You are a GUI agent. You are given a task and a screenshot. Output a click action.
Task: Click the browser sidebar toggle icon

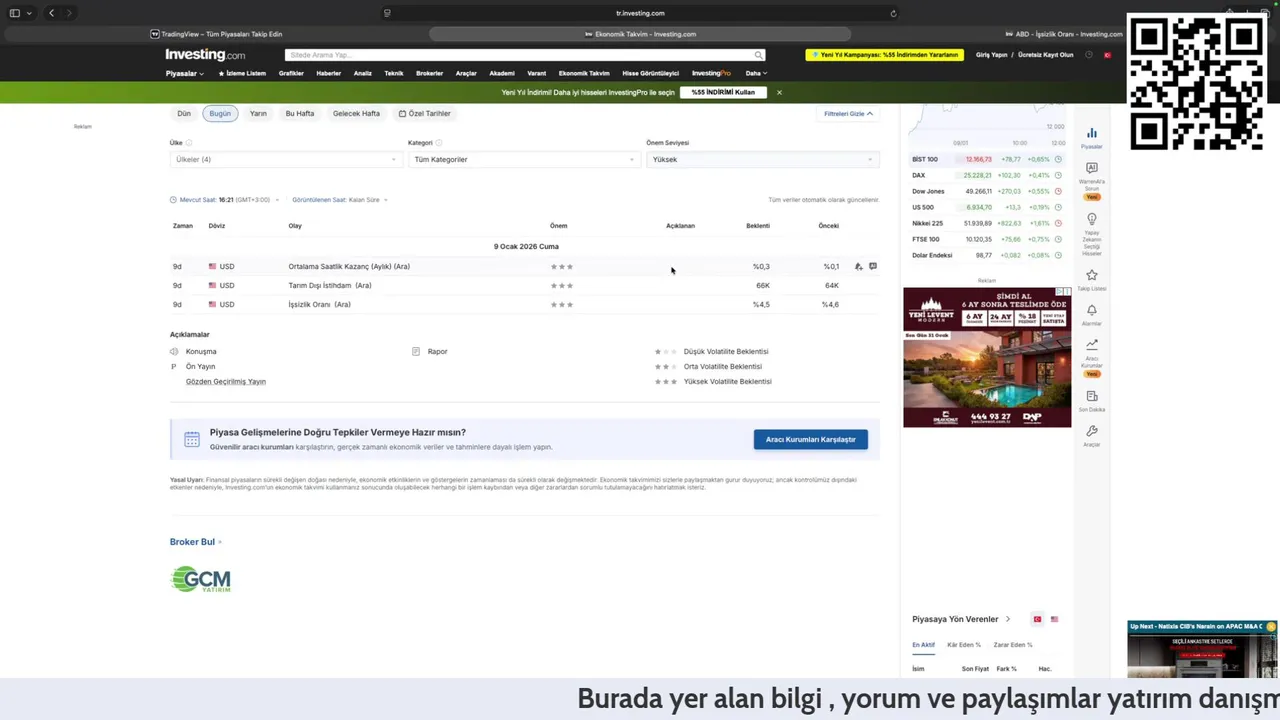tap(14, 13)
